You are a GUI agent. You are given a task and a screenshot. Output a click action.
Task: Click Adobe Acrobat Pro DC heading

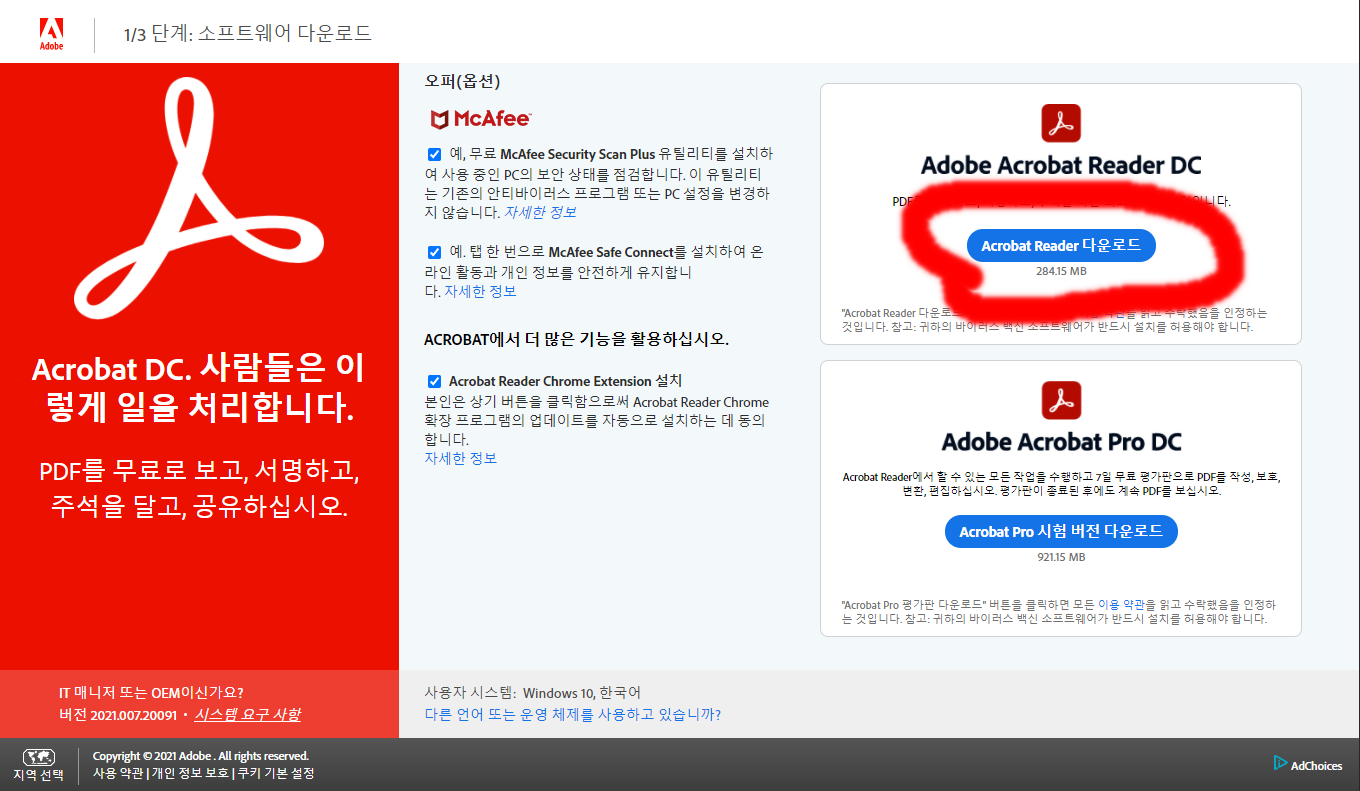(1061, 441)
